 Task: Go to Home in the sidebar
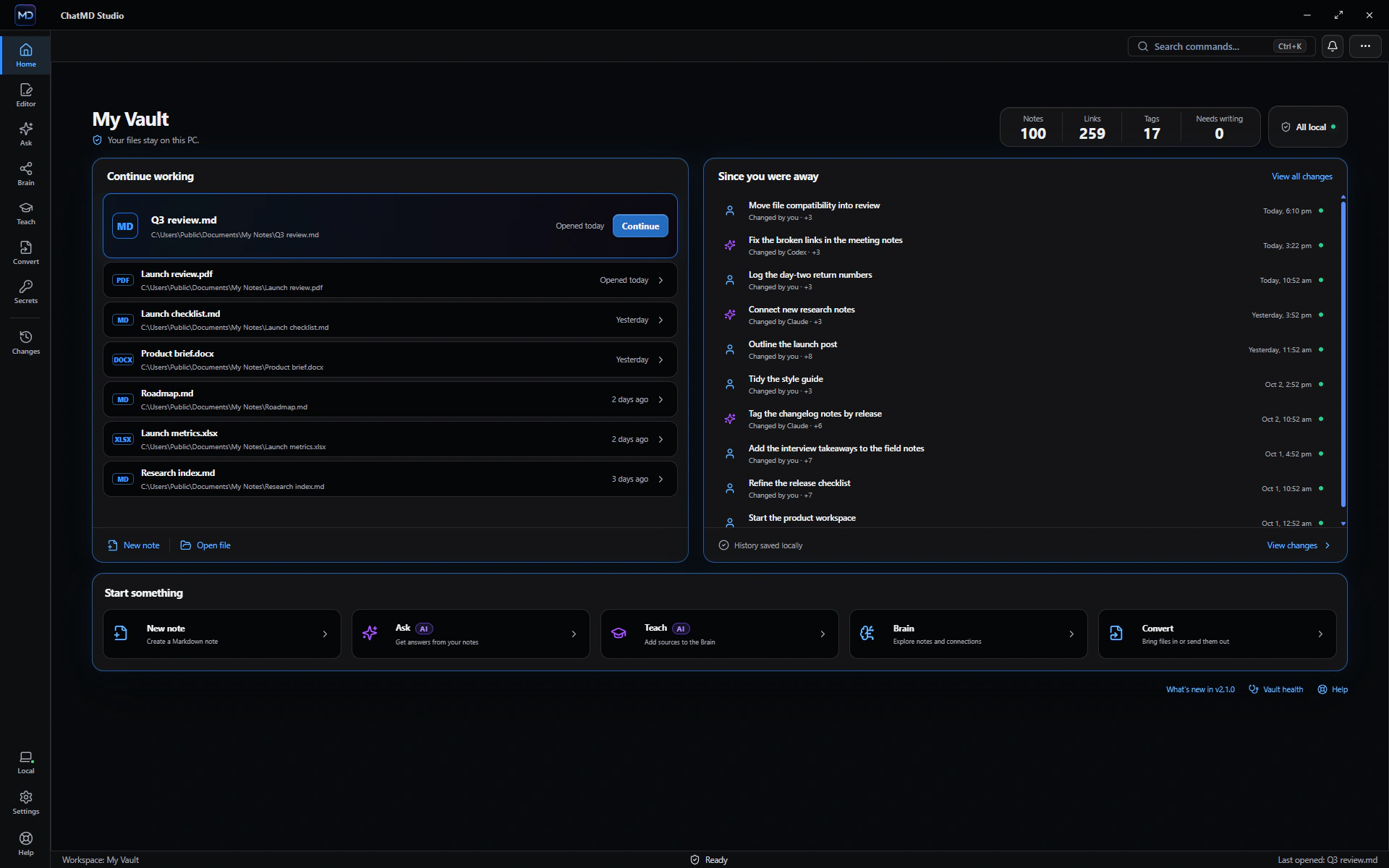click(x=25, y=55)
